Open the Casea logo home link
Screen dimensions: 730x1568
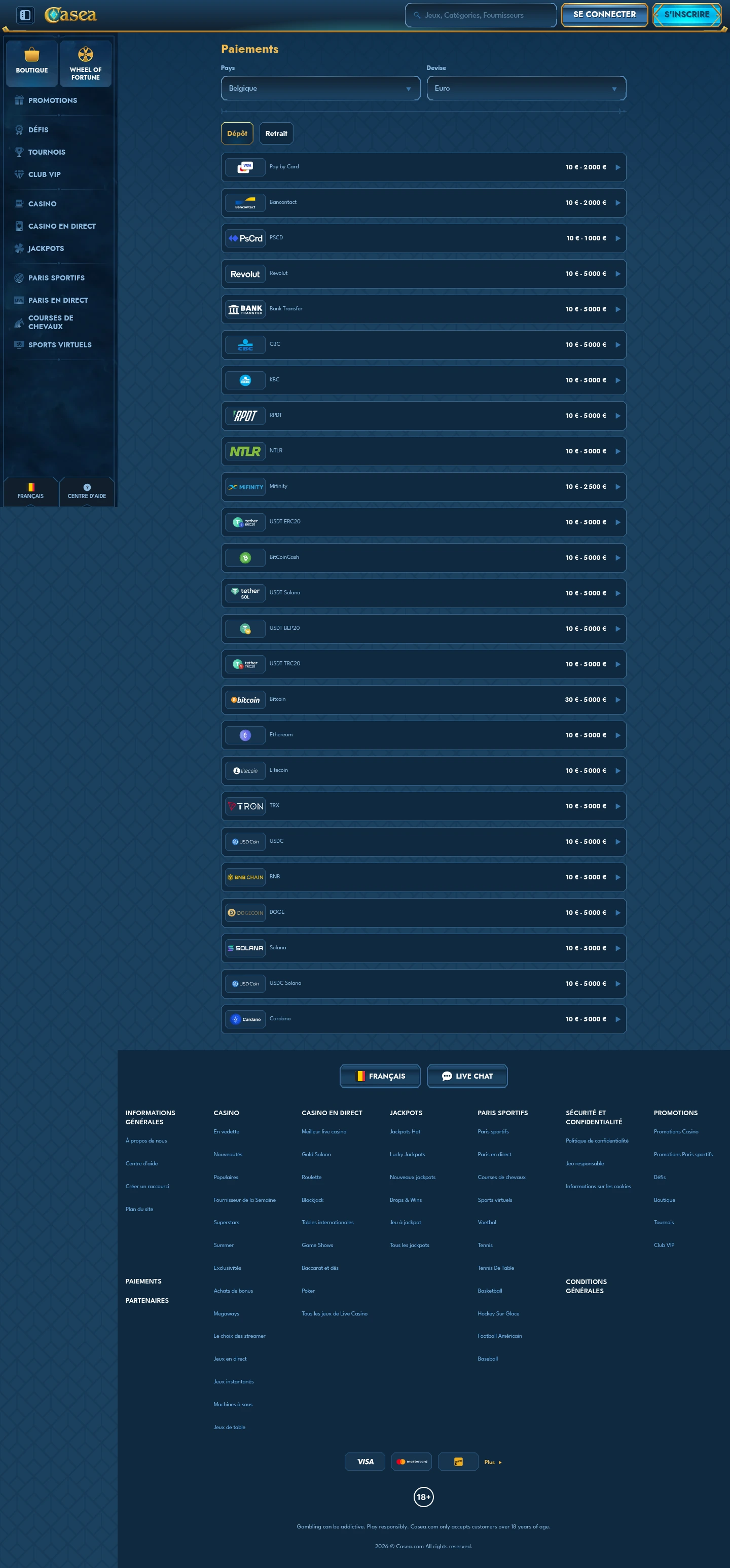(70, 15)
